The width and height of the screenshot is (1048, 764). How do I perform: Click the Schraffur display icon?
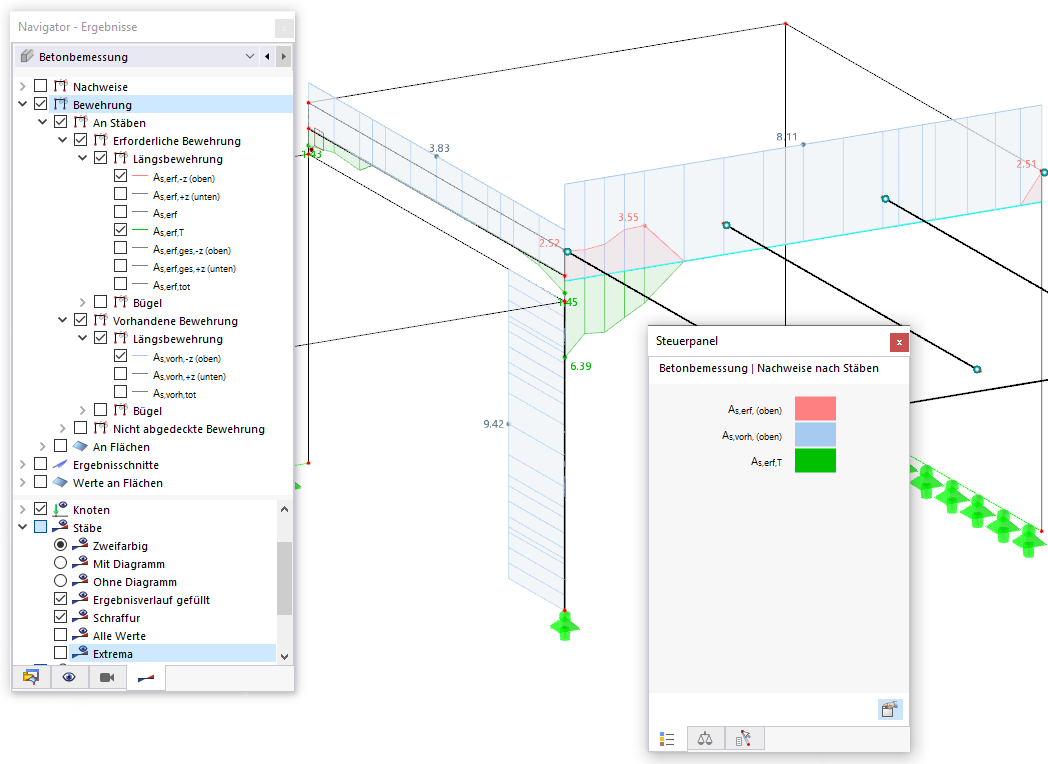pyautogui.click(x=80, y=616)
